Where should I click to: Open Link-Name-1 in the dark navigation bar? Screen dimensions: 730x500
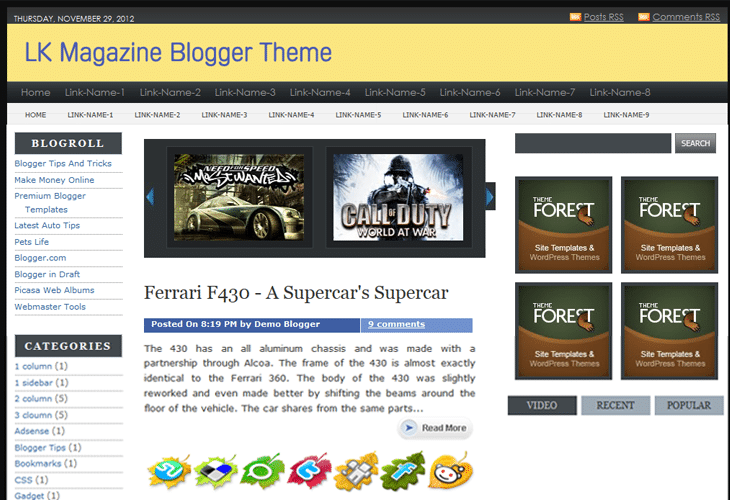95,92
